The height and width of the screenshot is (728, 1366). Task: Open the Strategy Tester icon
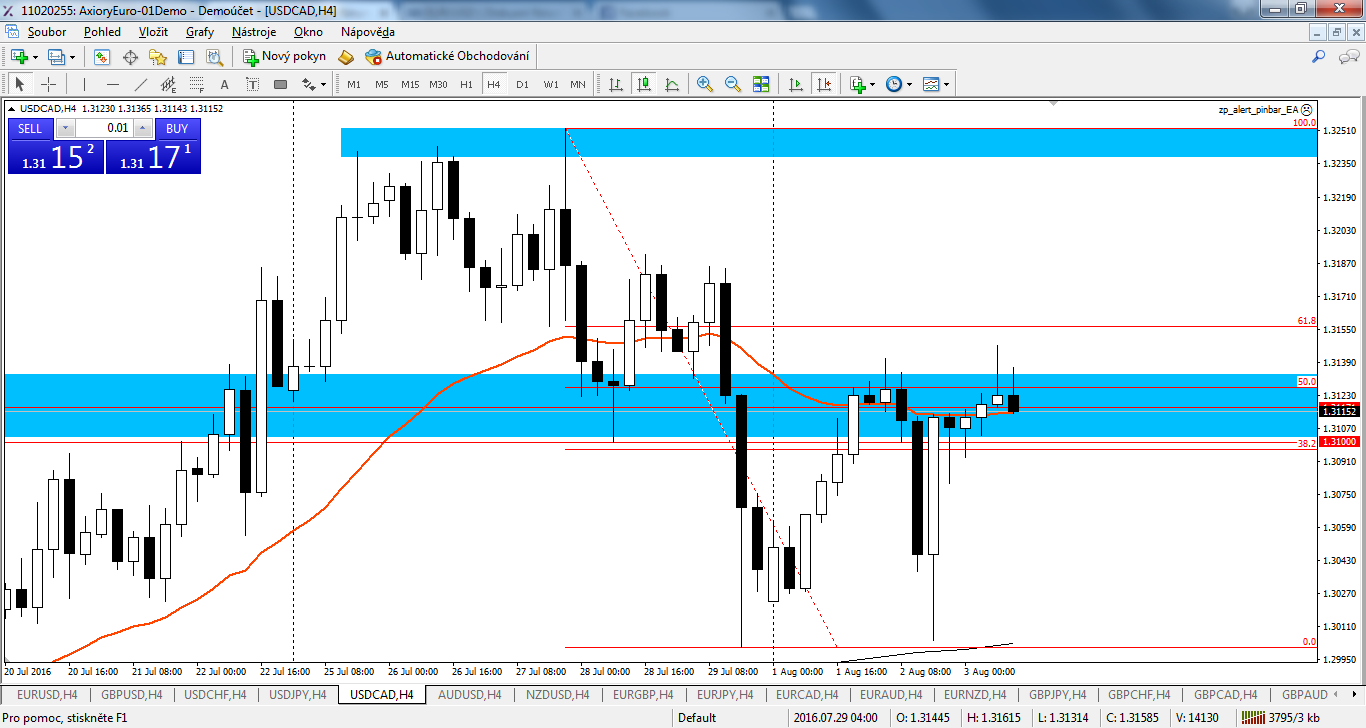pos(214,57)
